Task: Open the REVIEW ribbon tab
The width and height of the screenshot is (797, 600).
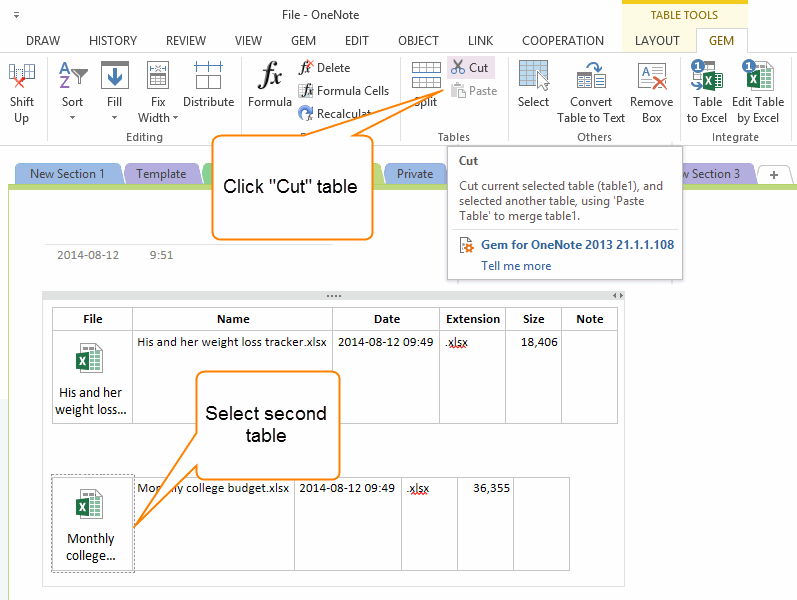Action: click(186, 41)
